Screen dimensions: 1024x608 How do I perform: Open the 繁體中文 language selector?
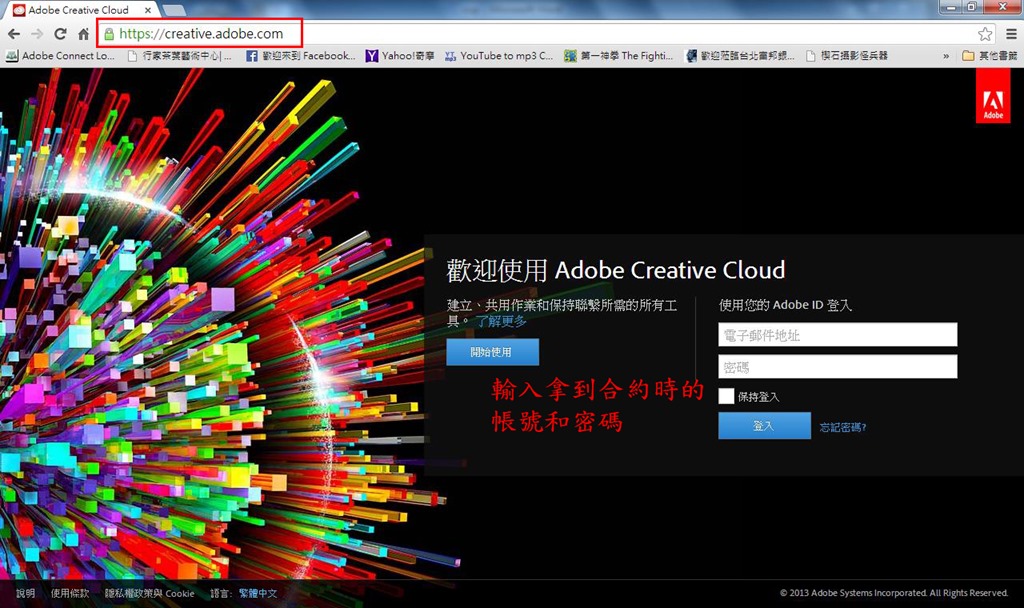(258, 593)
